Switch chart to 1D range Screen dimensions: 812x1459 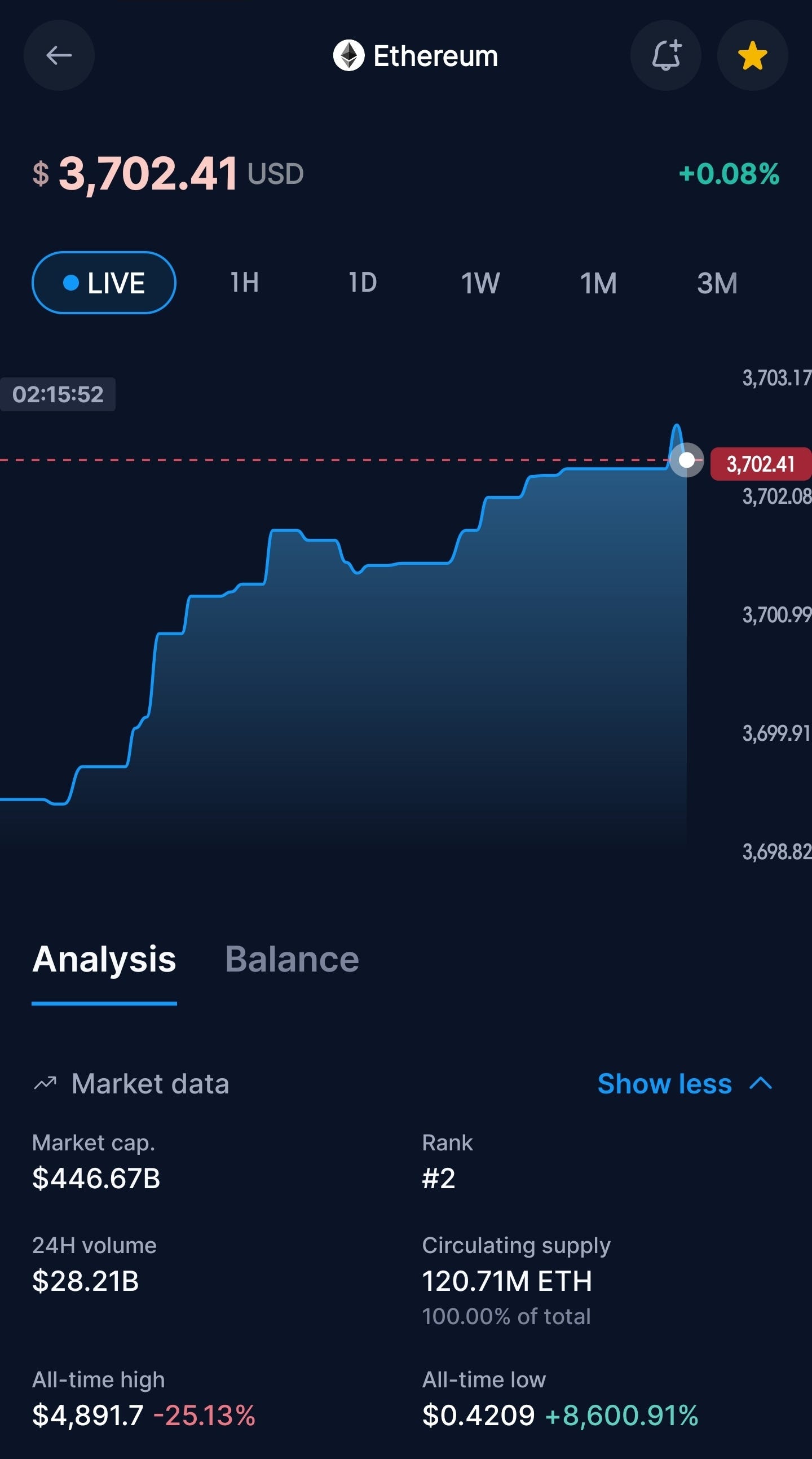click(363, 283)
